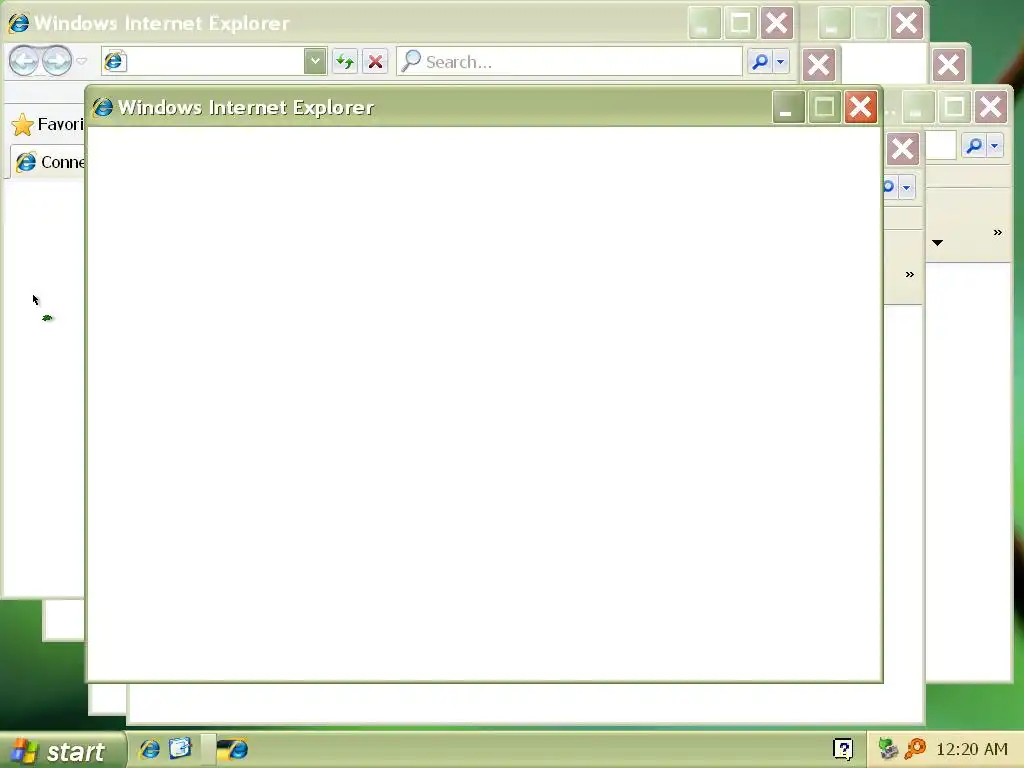Click the question mark language bar icon
This screenshot has width=1024, height=768.
[843, 749]
